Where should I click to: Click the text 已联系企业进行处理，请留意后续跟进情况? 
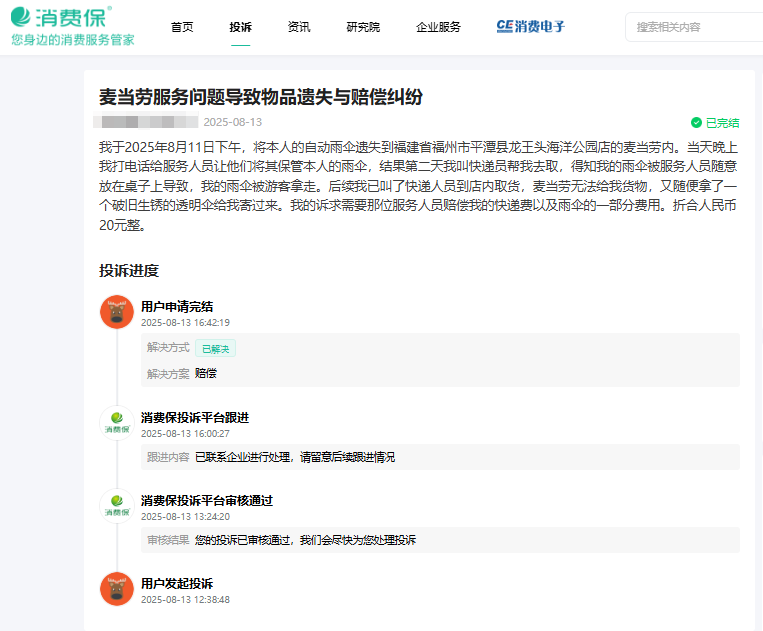click(x=295, y=457)
